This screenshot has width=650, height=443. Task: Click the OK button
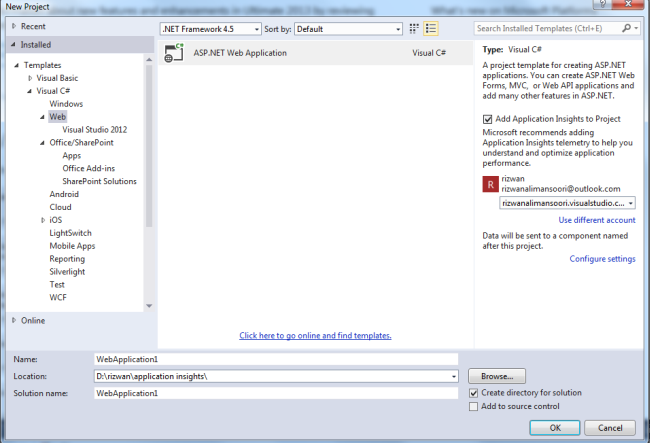pos(555,428)
